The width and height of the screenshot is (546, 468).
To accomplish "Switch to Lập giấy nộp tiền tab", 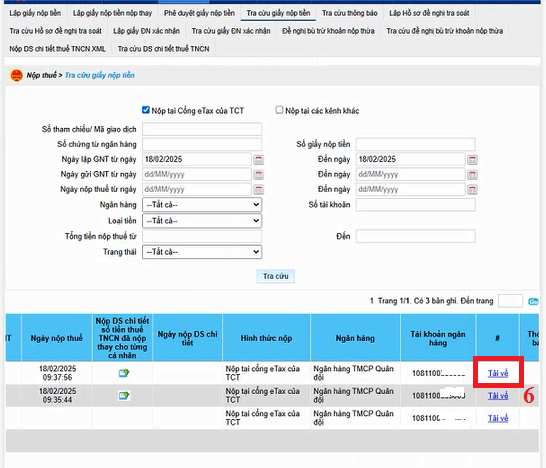I will point(35,13).
